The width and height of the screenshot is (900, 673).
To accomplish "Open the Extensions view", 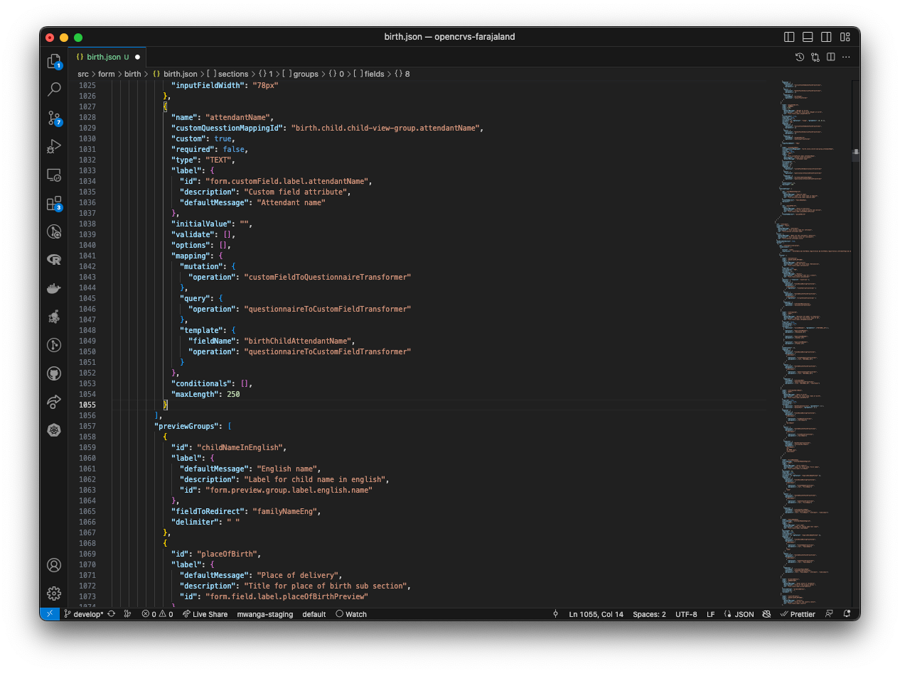I will coord(54,203).
